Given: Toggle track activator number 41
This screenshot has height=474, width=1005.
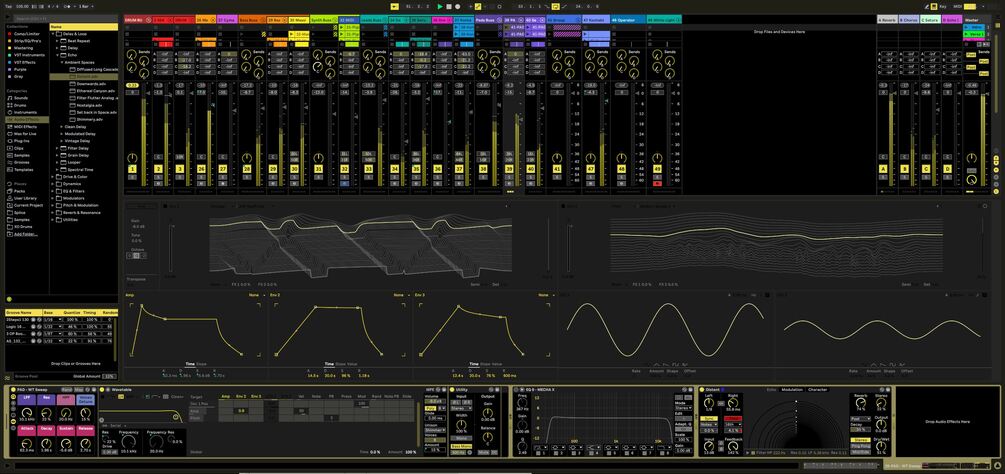Looking at the screenshot, I should point(557,169).
